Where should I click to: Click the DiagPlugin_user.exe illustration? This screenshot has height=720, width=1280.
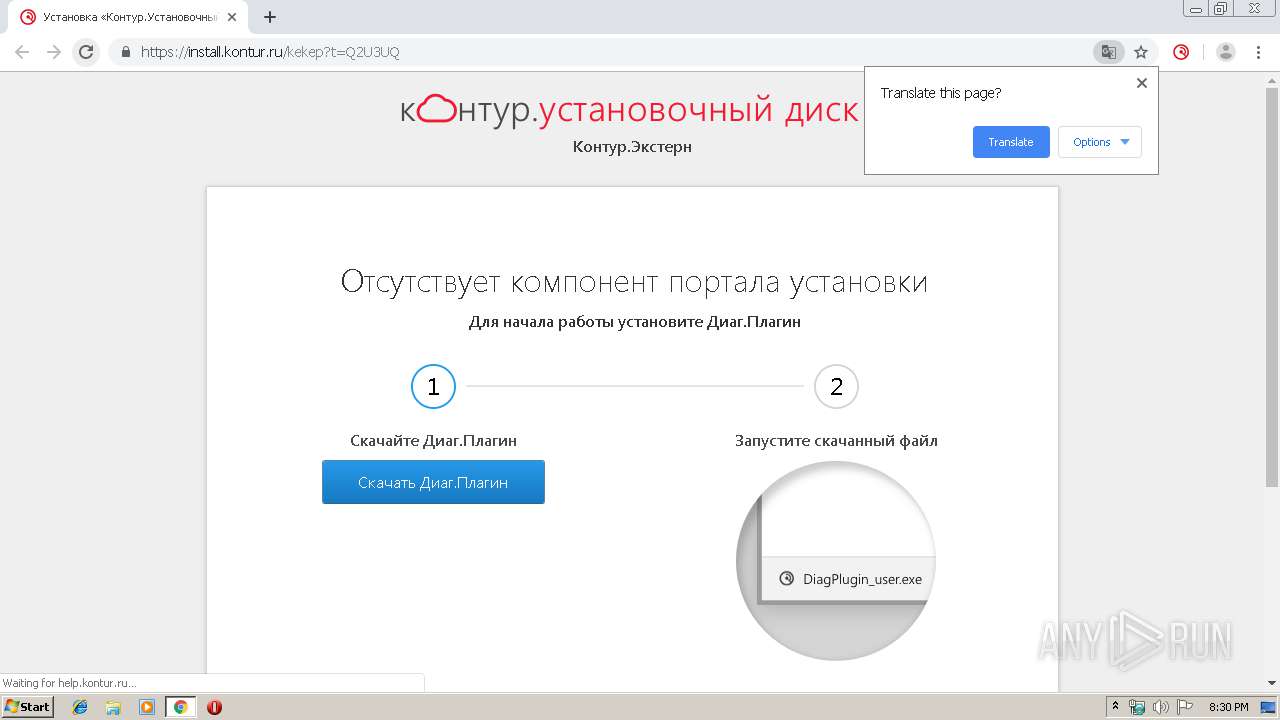(x=836, y=560)
